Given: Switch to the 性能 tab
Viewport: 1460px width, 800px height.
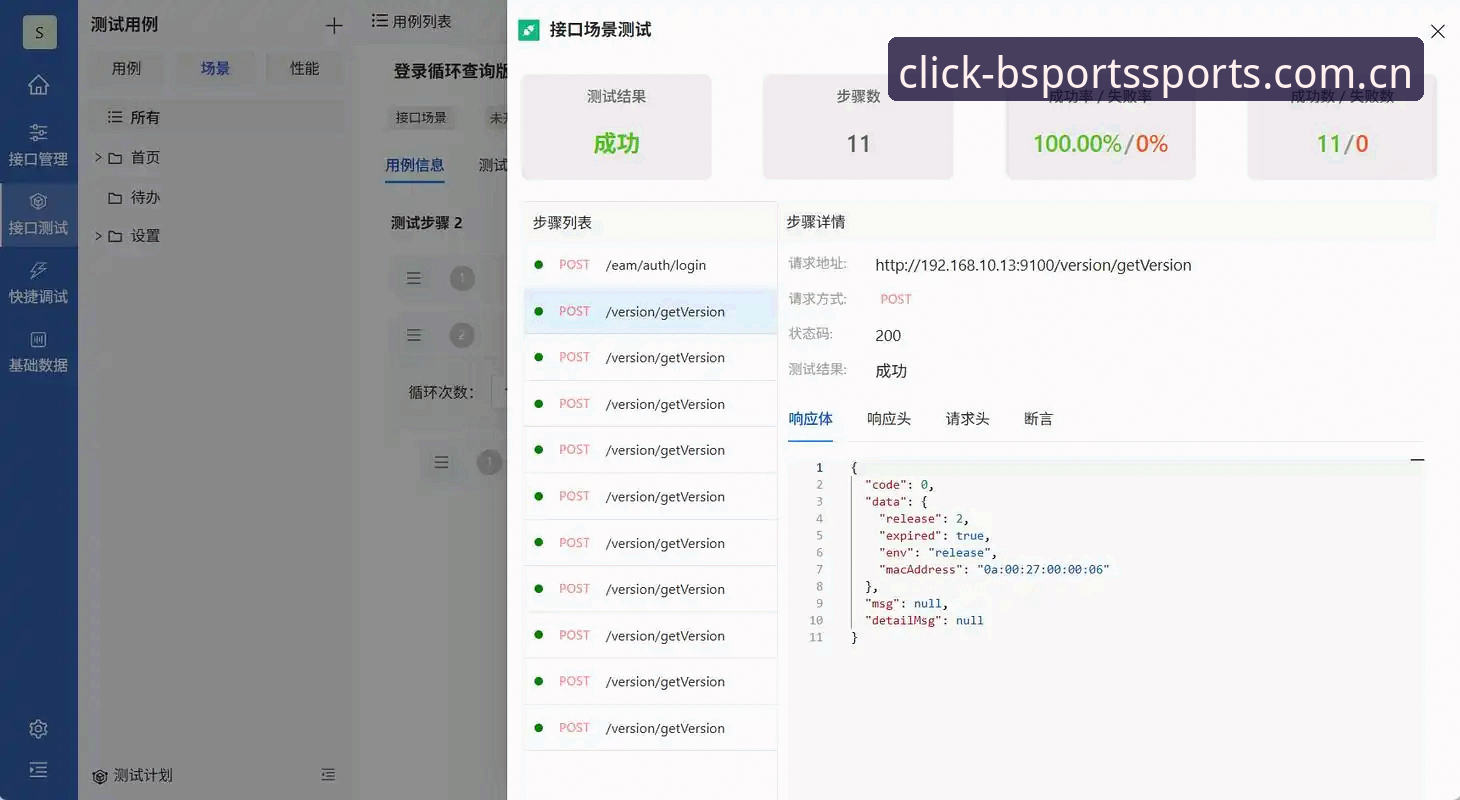Looking at the screenshot, I should (x=304, y=69).
